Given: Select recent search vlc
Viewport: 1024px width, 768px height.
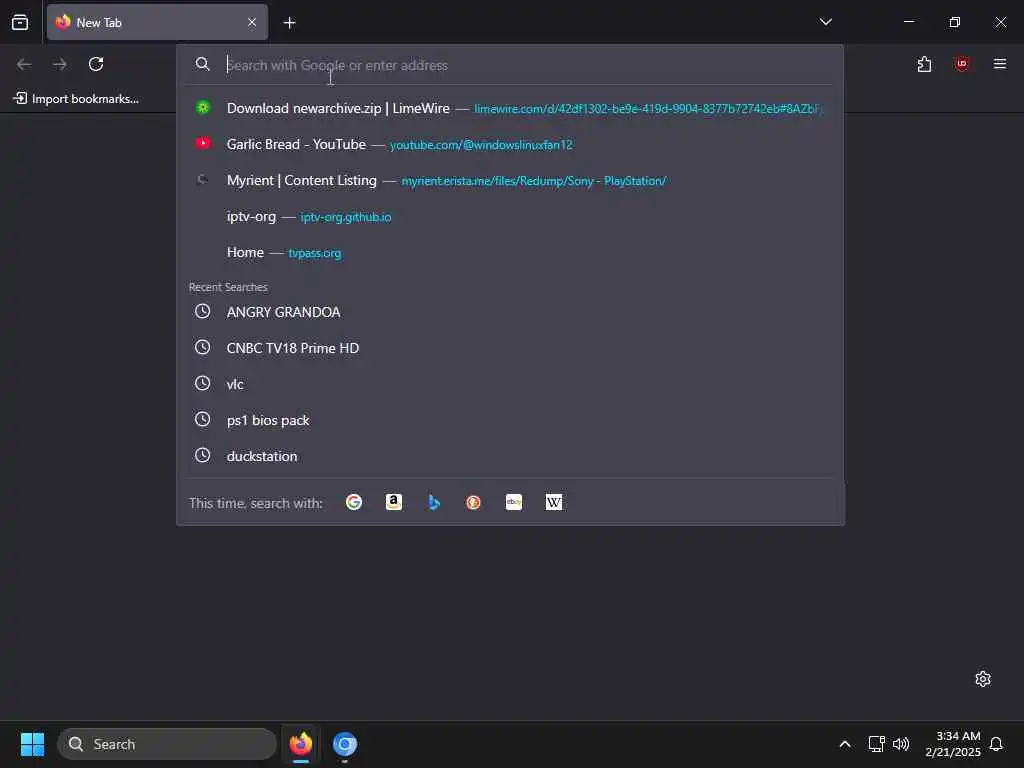Looking at the screenshot, I should pos(510,384).
